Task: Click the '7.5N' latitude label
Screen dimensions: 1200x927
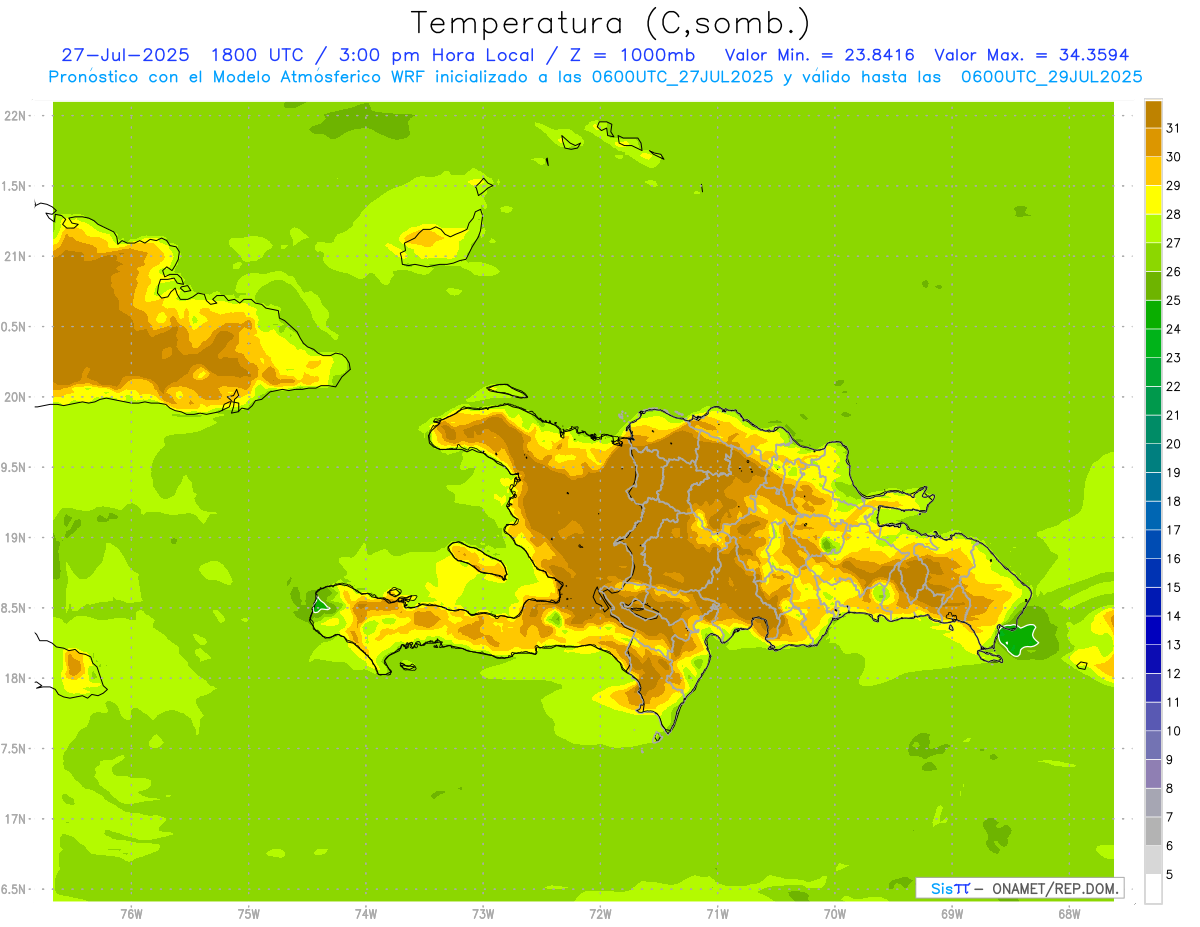Action: (15, 749)
